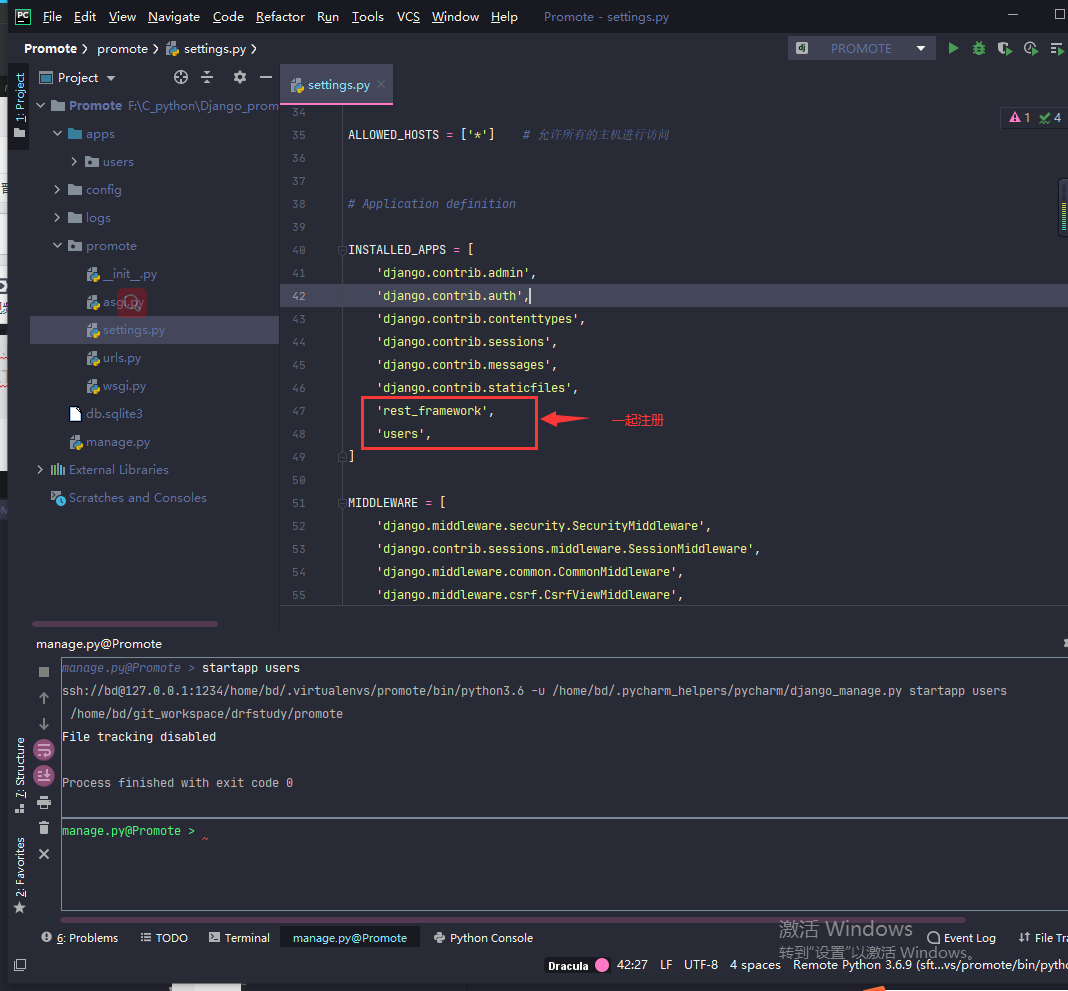The image size is (1068, 991).
Task: Open Event Log
Action: (962, 938)
